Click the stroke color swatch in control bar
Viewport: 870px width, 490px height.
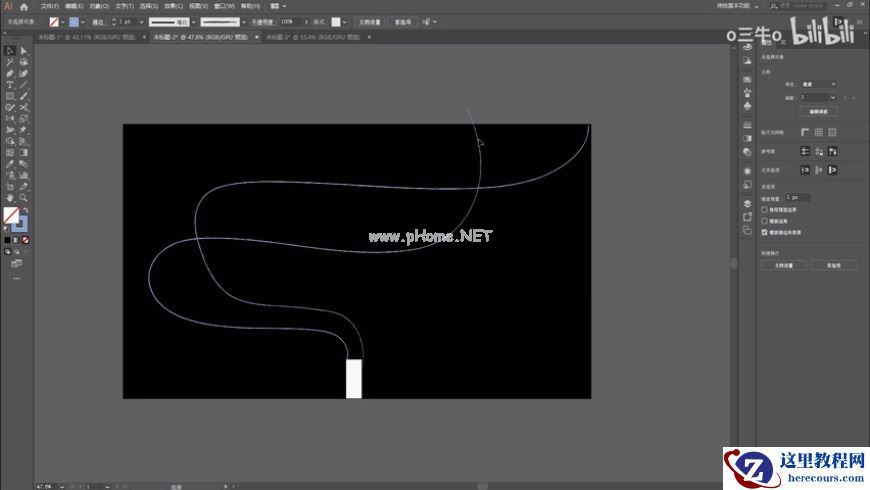(74, 22)
